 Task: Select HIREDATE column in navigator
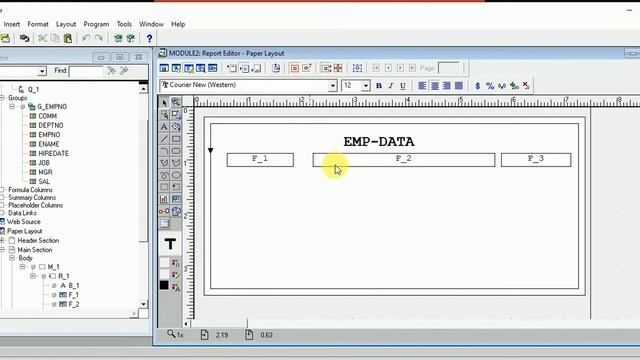[53, 153]
